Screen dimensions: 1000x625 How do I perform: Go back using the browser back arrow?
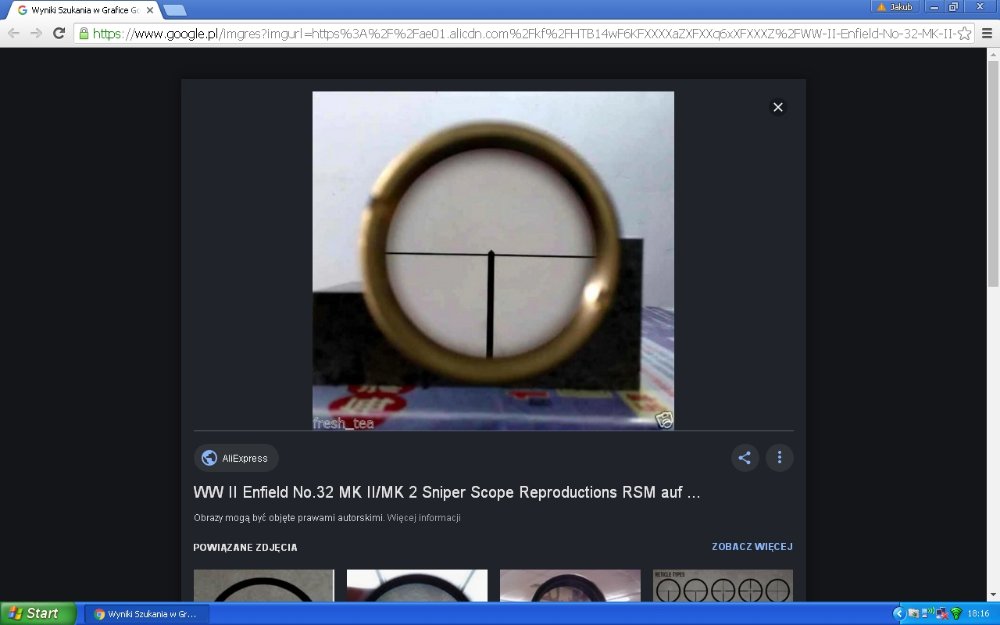coord(13,33)
